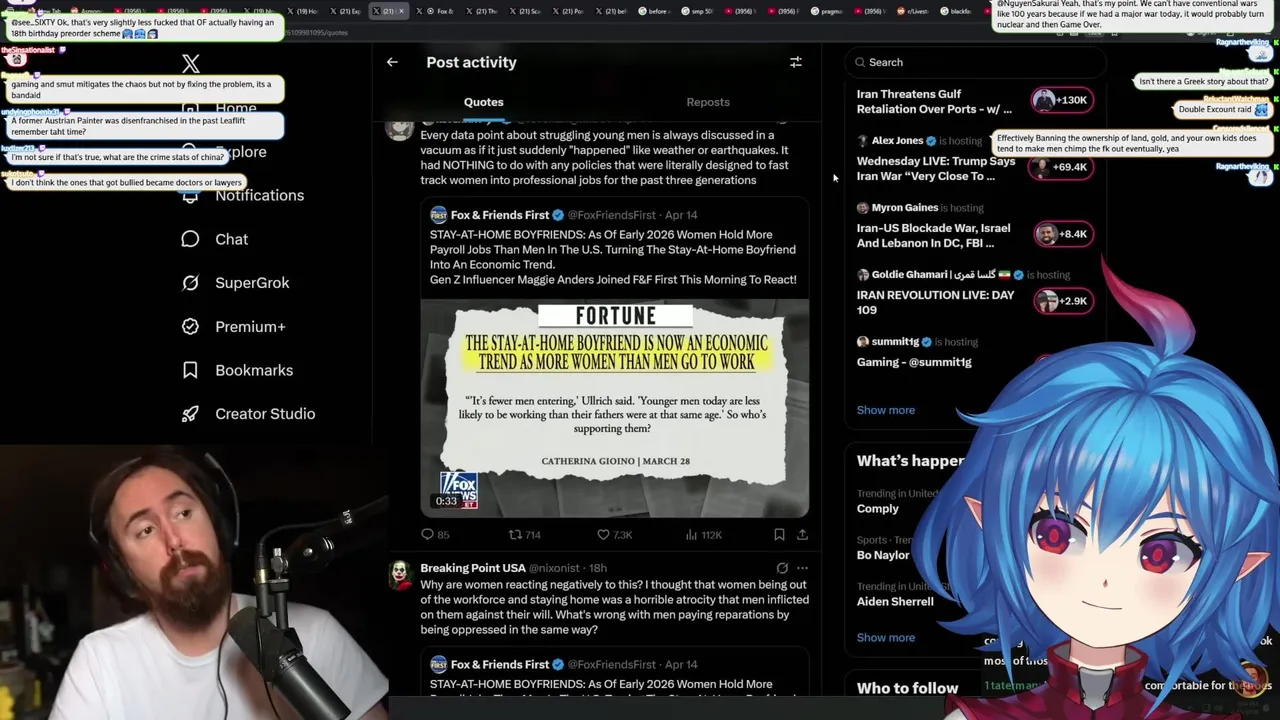Open IRAN REVOLUTION LIVE: DAY 109 space
Viewport: 1280px width, 720px height.
[x=936, y=302]
